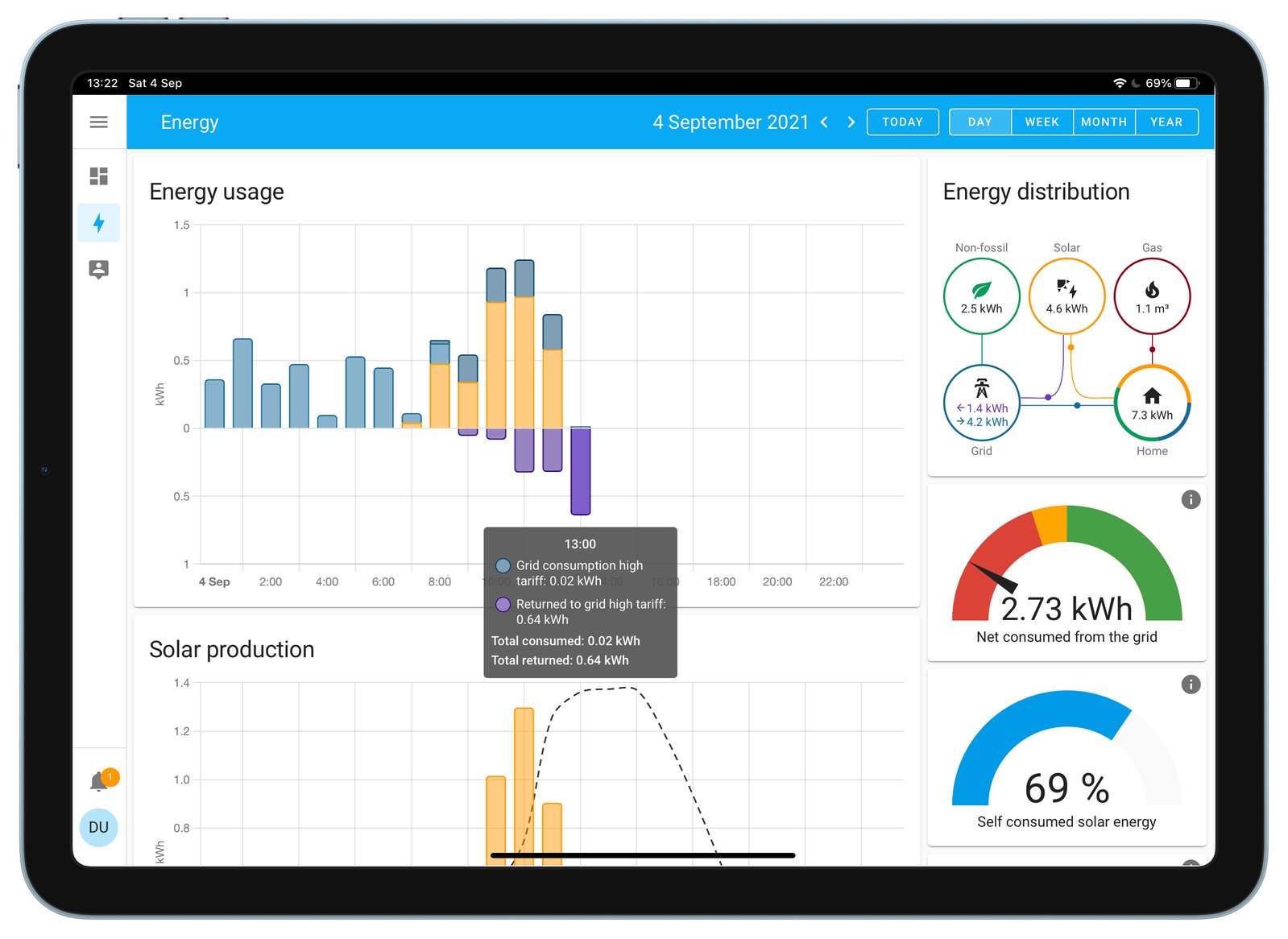Click the tallest orange solar production bar
The image size is (1288, 939).
[x=524, y=786]
